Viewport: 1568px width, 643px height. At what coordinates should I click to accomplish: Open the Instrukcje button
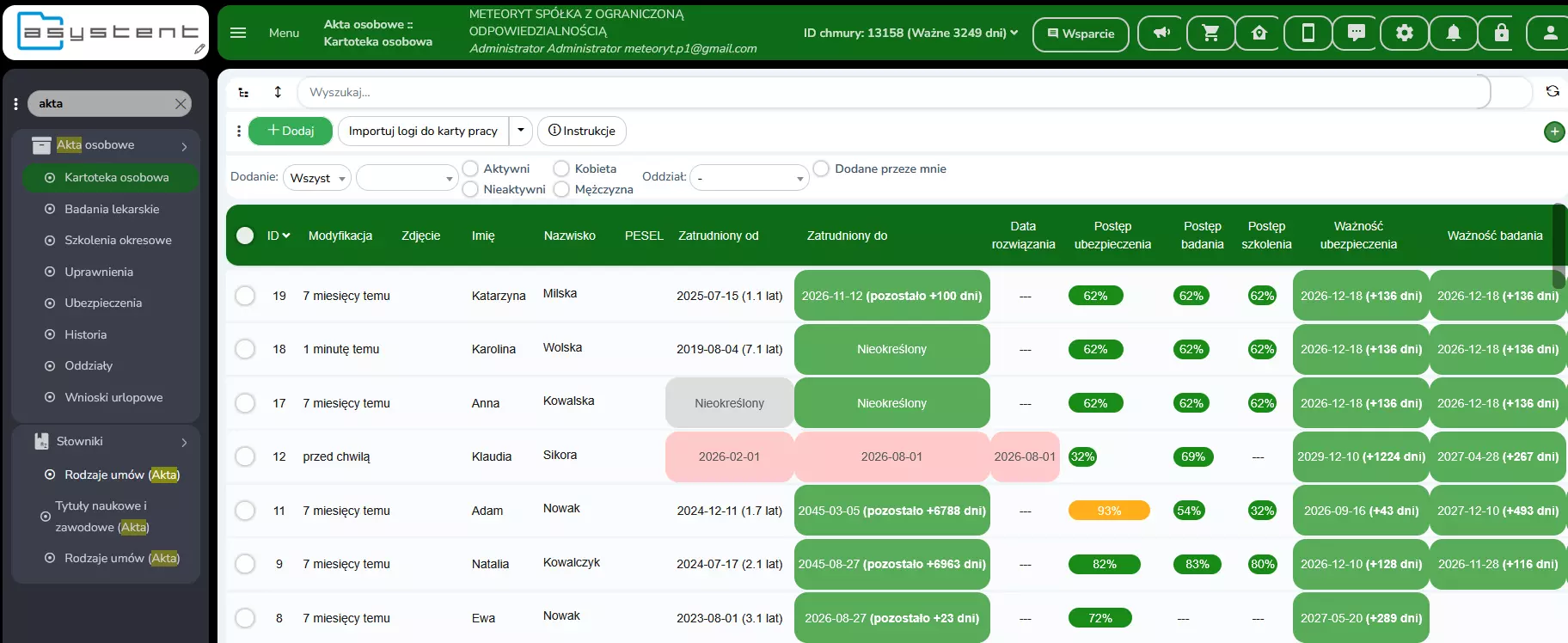coord(582,131)
